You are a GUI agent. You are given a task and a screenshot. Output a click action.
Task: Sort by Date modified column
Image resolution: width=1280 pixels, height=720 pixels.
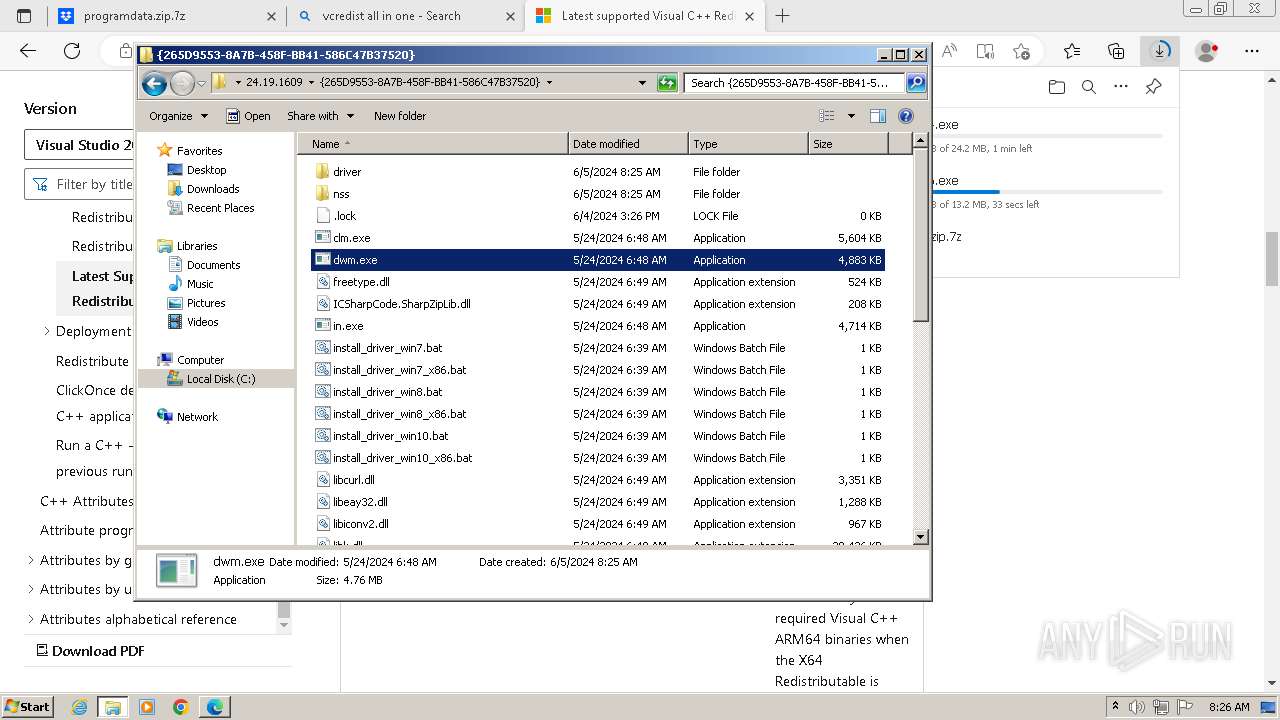[x=628, y=144]
